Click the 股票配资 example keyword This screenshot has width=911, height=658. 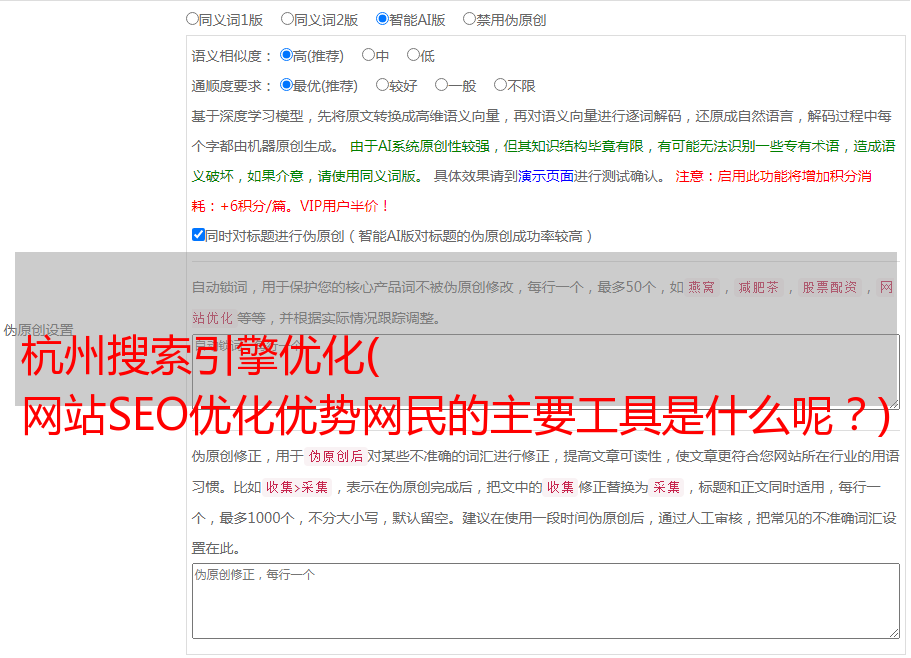tap(830, 287)
